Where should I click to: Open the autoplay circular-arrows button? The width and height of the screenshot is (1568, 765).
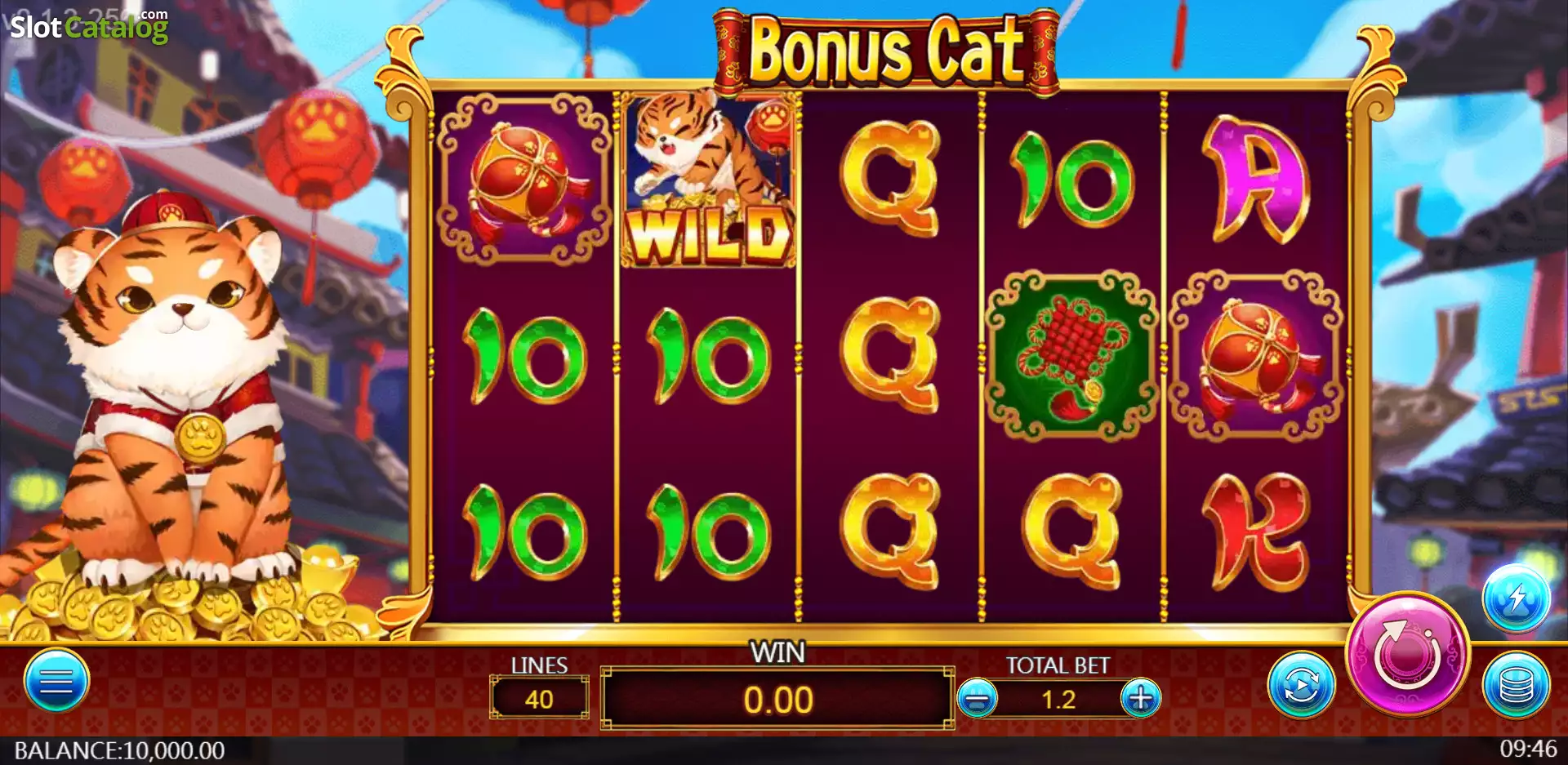point(1302,684)
